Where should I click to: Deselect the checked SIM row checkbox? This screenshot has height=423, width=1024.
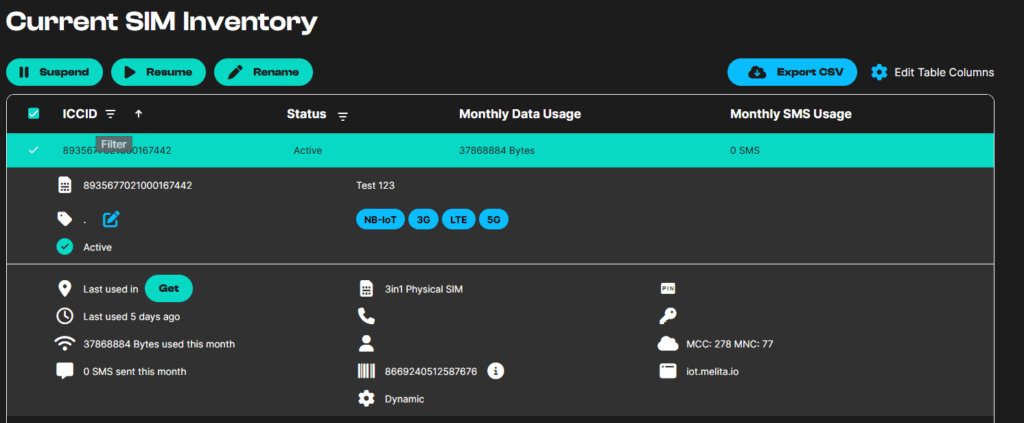click(x=34, y=150)
